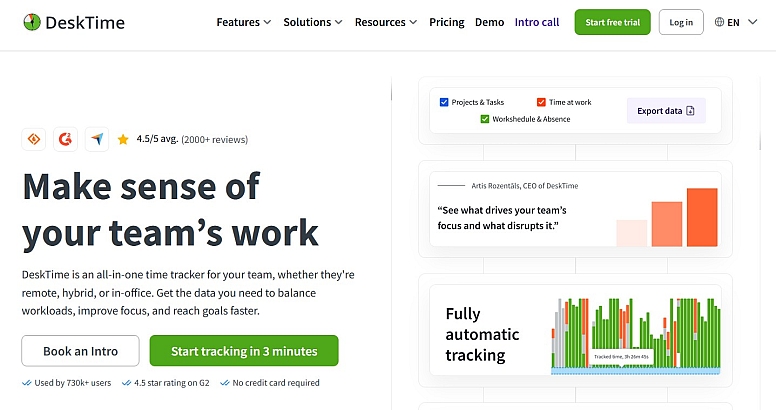Go to the Pricing page
This screenshot has height=410, width=776.
(x=446, y=22)
